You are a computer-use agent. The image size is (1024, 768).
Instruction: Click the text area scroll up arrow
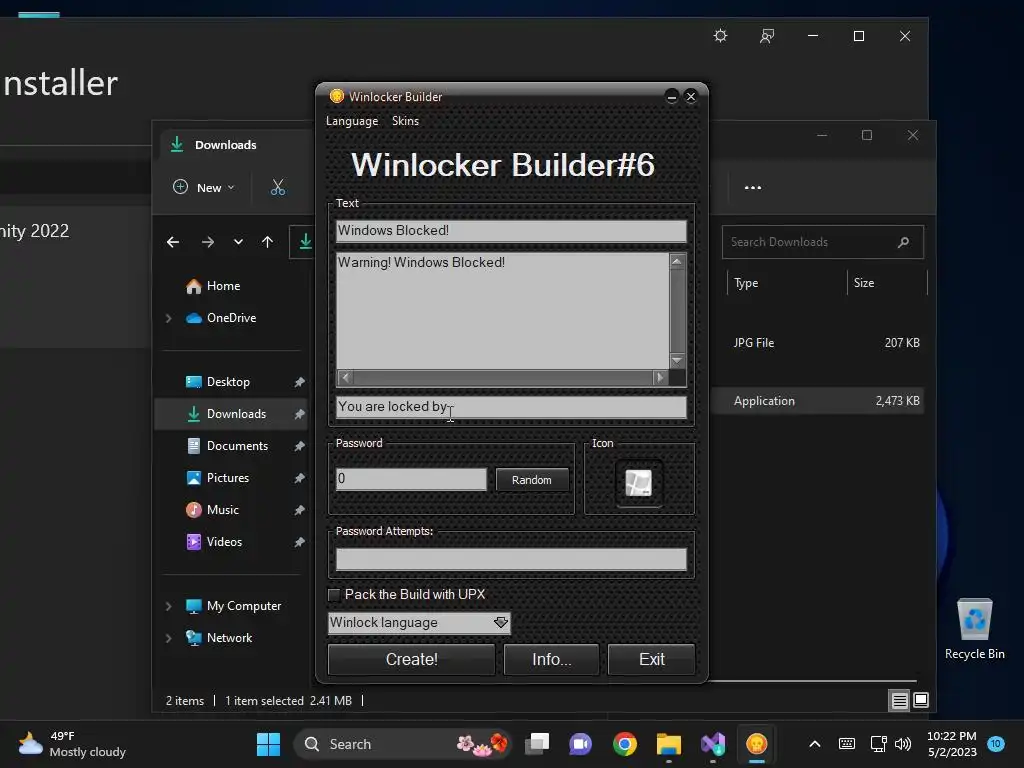coord(677,261)
